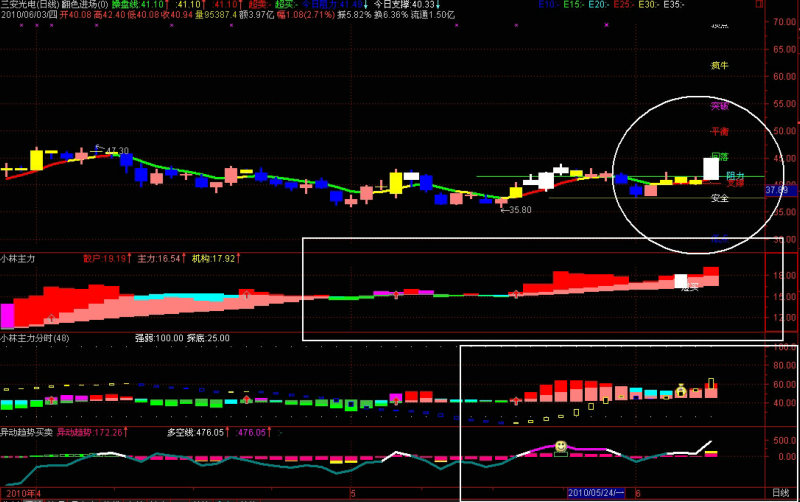Screen dimensions: 800x502
Task: Click the smiley face signal icon
Action: (561, 447)
